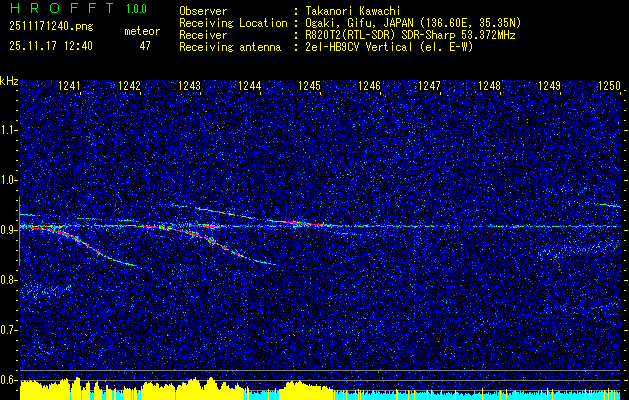Click the 1.1 kHz axis label
Viewport: 629px width, 400px height.
(x=9, y=130)
